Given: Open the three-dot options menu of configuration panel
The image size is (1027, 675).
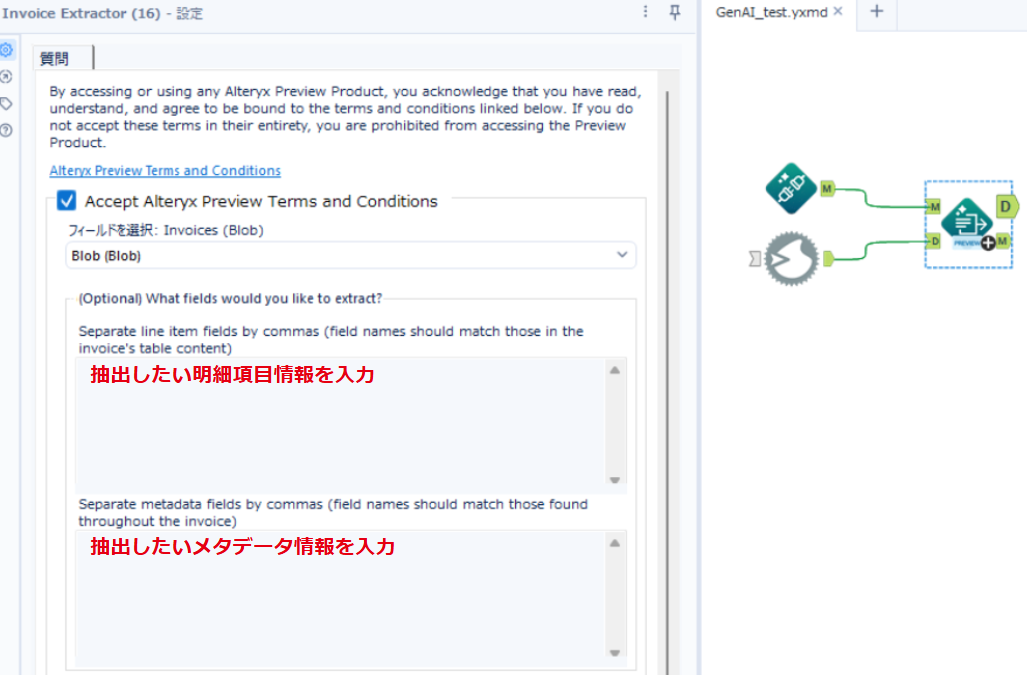Looking at the screenshot, I should 645,12.
